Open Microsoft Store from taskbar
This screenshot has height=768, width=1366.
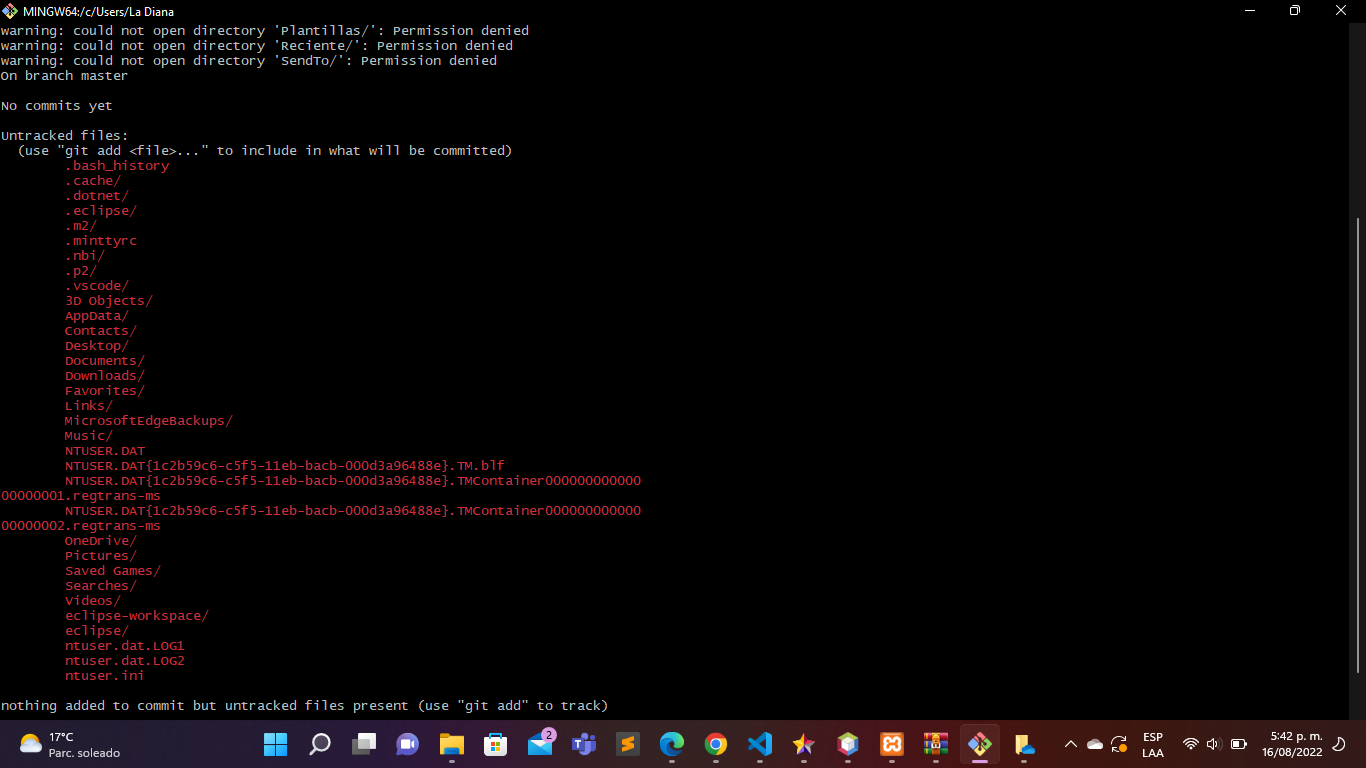496,744
